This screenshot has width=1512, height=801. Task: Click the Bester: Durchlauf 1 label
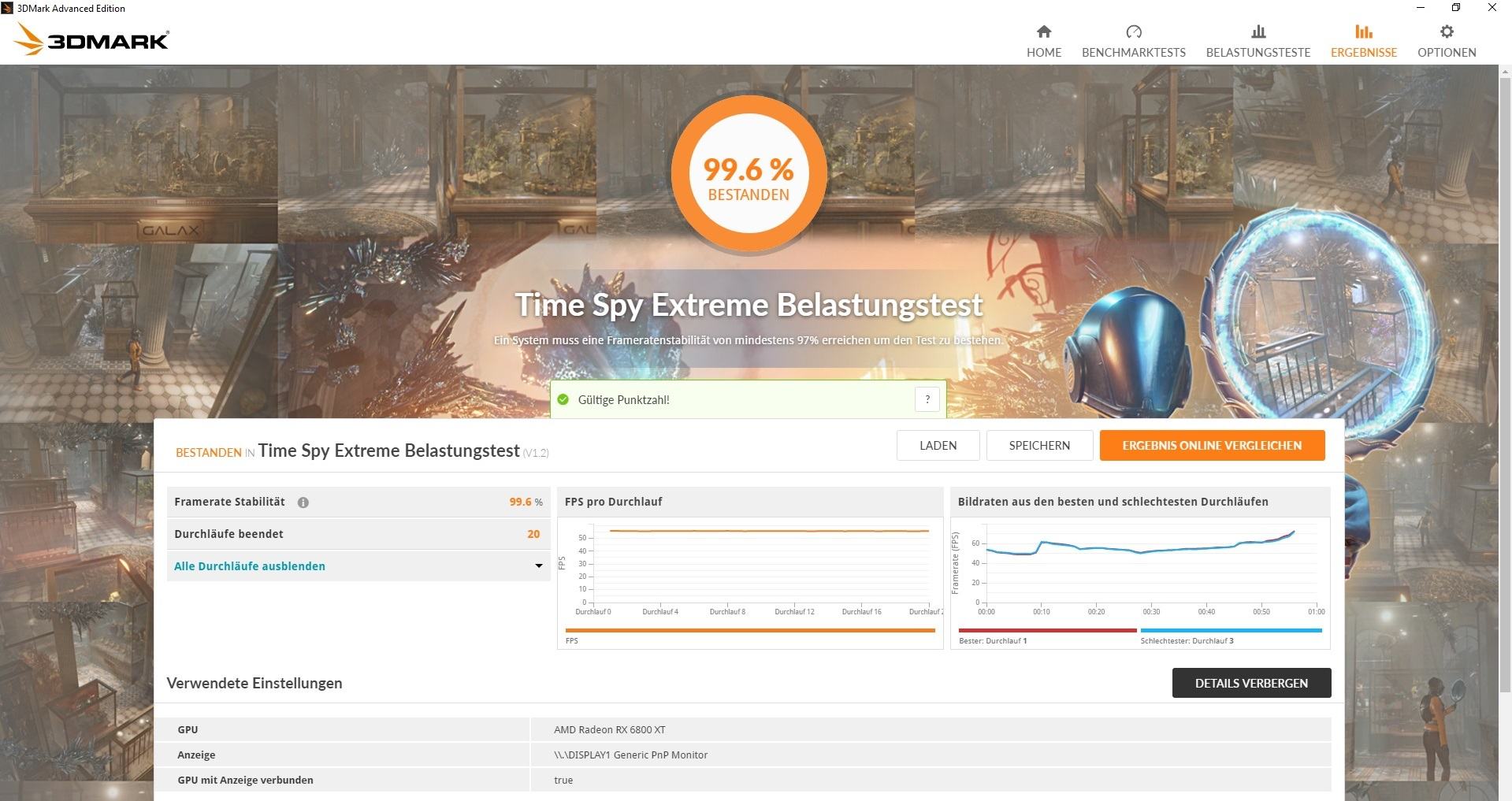coord(993,640)
